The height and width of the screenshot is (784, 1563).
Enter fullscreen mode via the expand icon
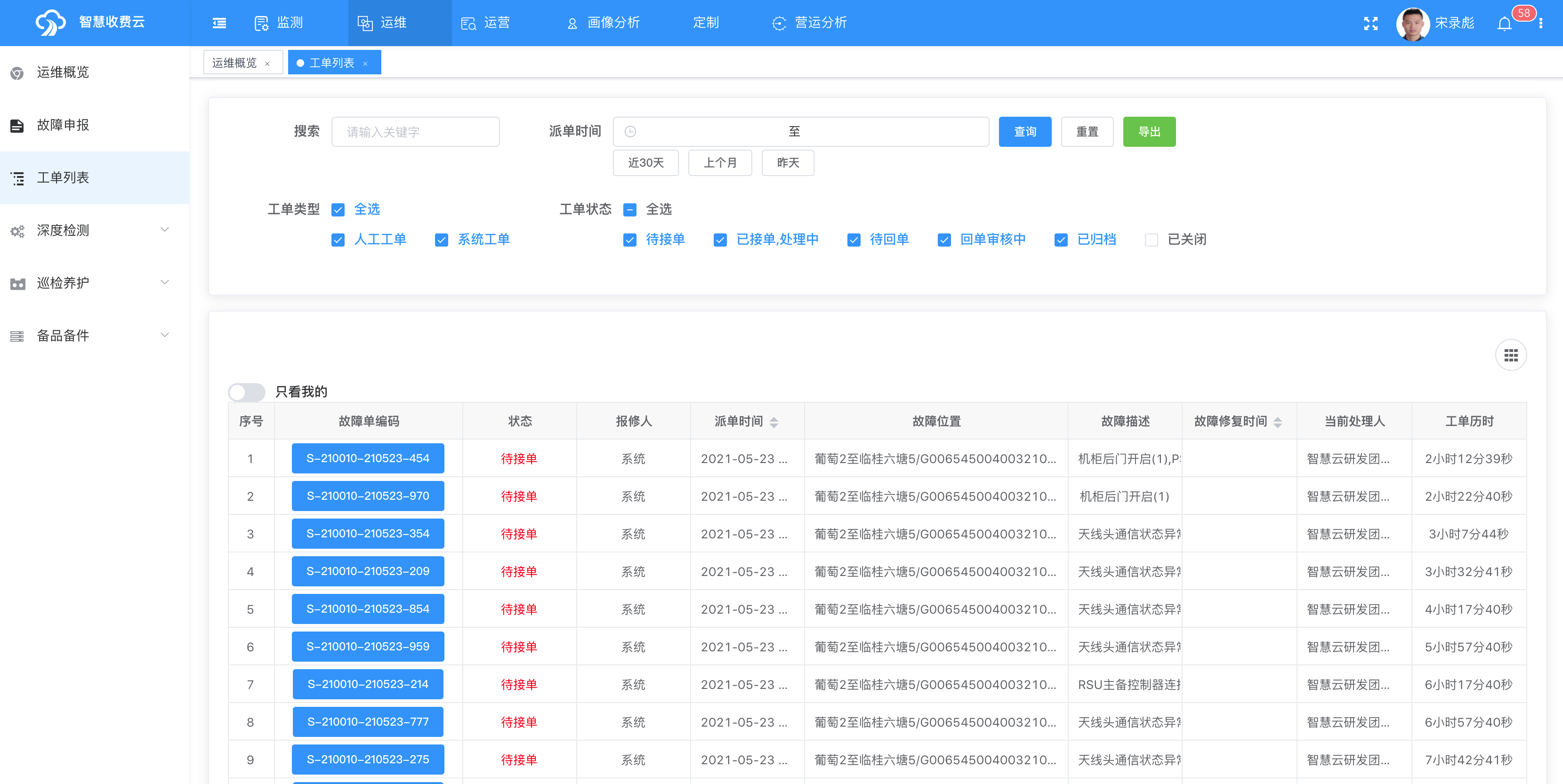1370,23
